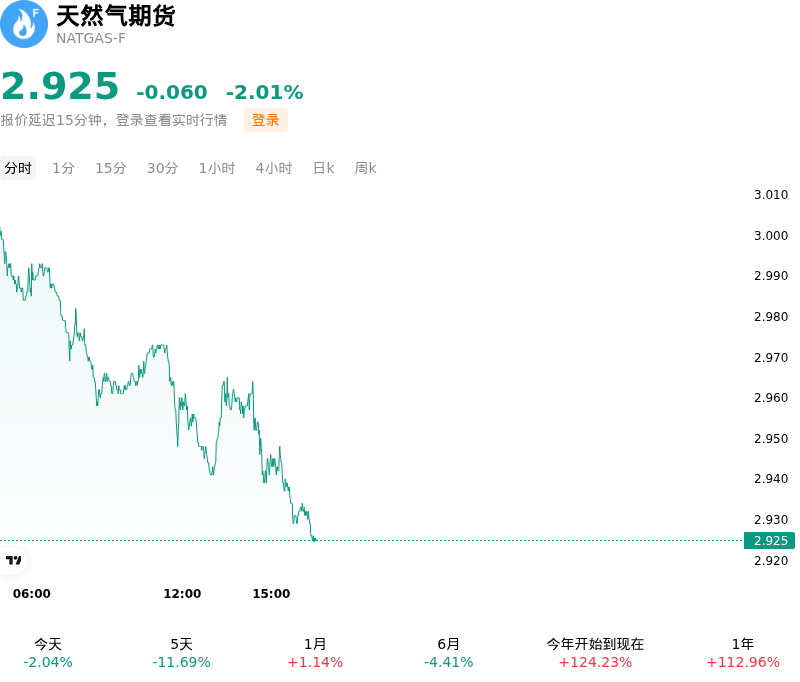
Task: Select 今年开始到现在 +124.23% range
Action: (x=595, y=653)
